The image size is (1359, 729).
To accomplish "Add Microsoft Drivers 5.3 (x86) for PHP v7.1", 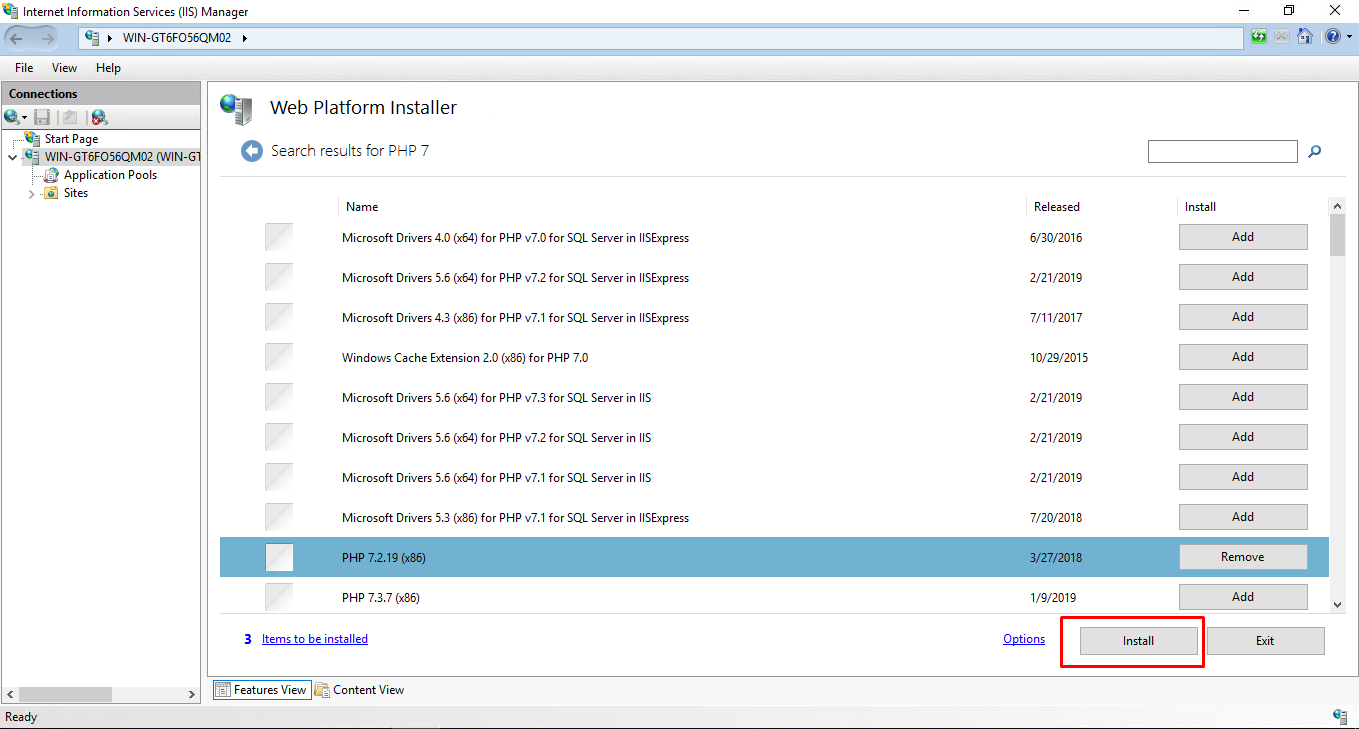I will 1243,517.
